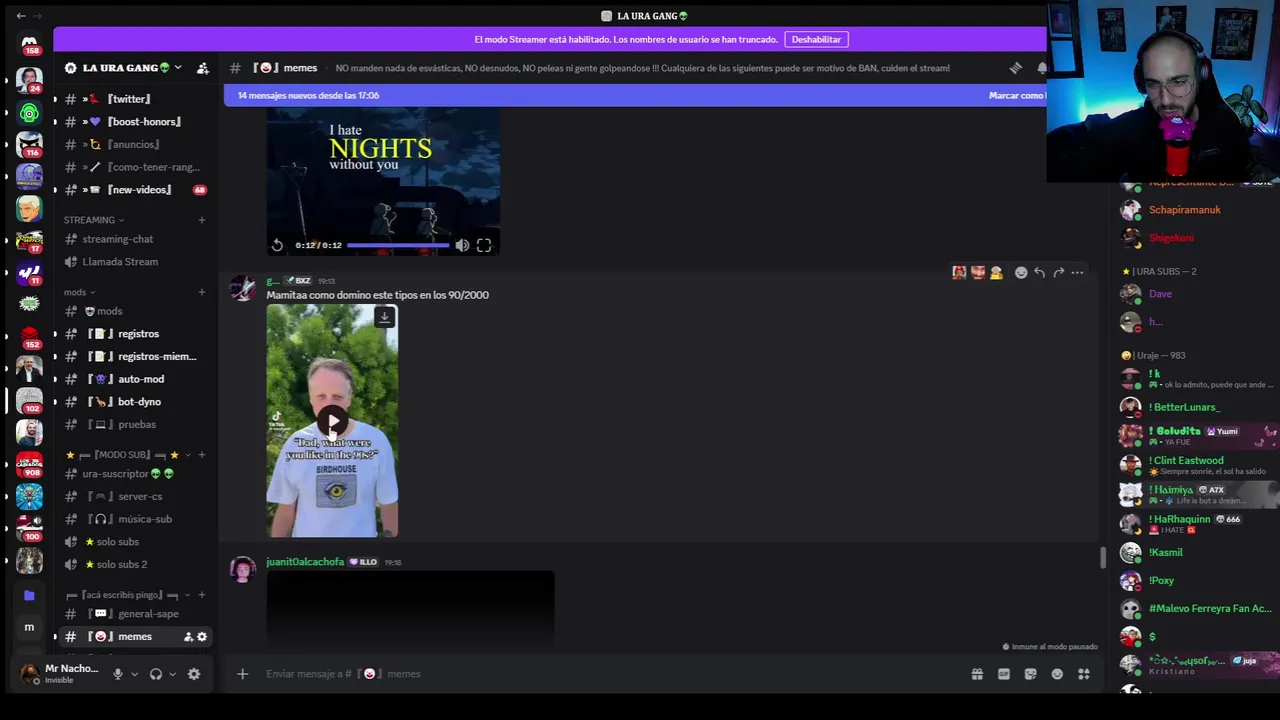Open the emoji picker in message bar
1280x720 pixels.
tap(1057, 674)
